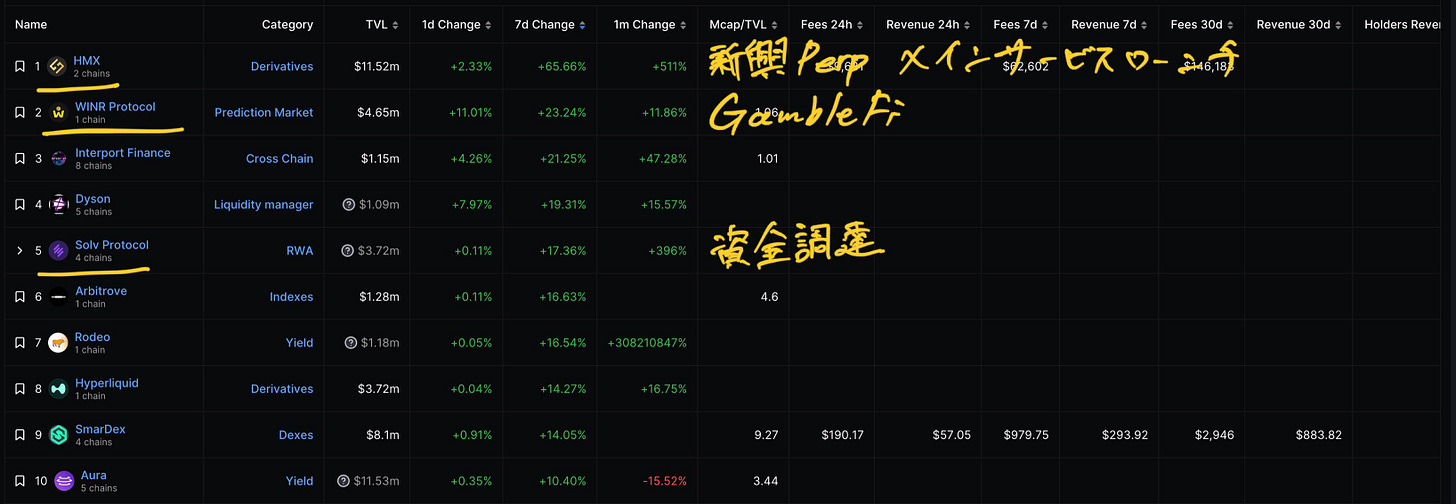
Task: Sort table by Fees 7d column
Action: [x=1021, y=25]
